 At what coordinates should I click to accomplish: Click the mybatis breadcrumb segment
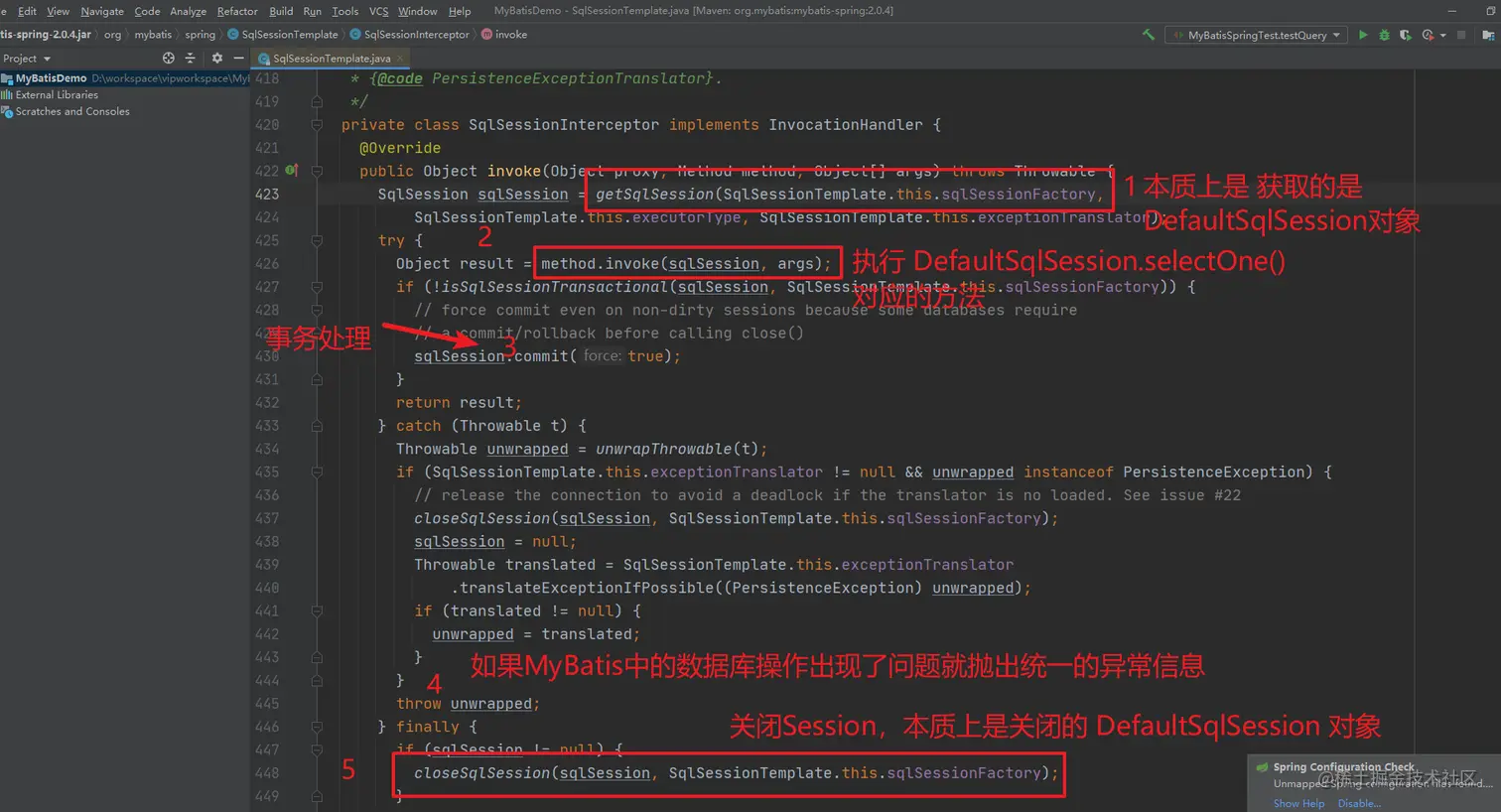(153, 35)
